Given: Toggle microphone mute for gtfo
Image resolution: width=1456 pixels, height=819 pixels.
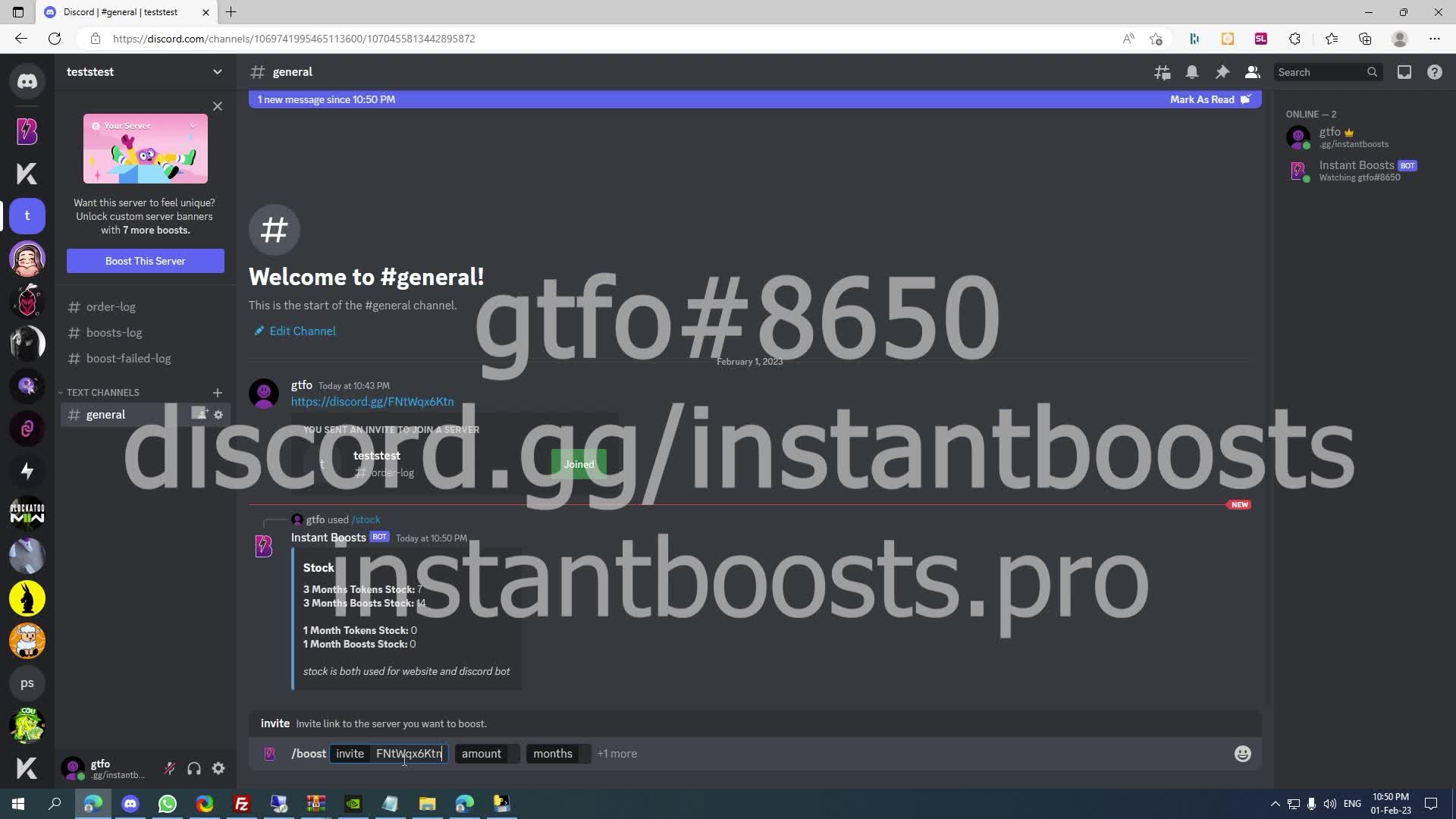Looking at the screenshot, I should [x=170, y=768].
